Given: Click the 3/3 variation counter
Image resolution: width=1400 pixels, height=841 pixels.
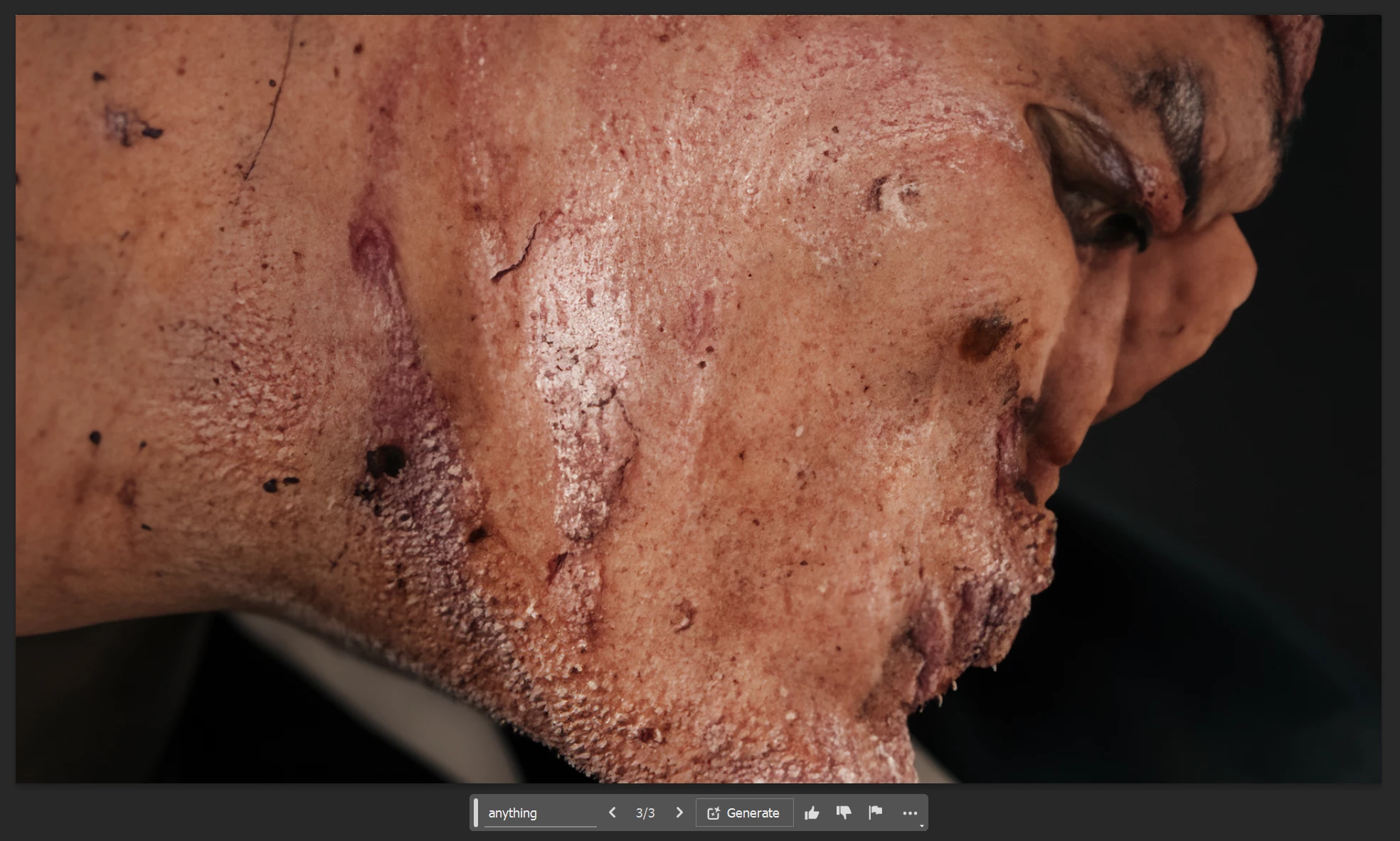Looking at the screenshot, I should 645,813.
